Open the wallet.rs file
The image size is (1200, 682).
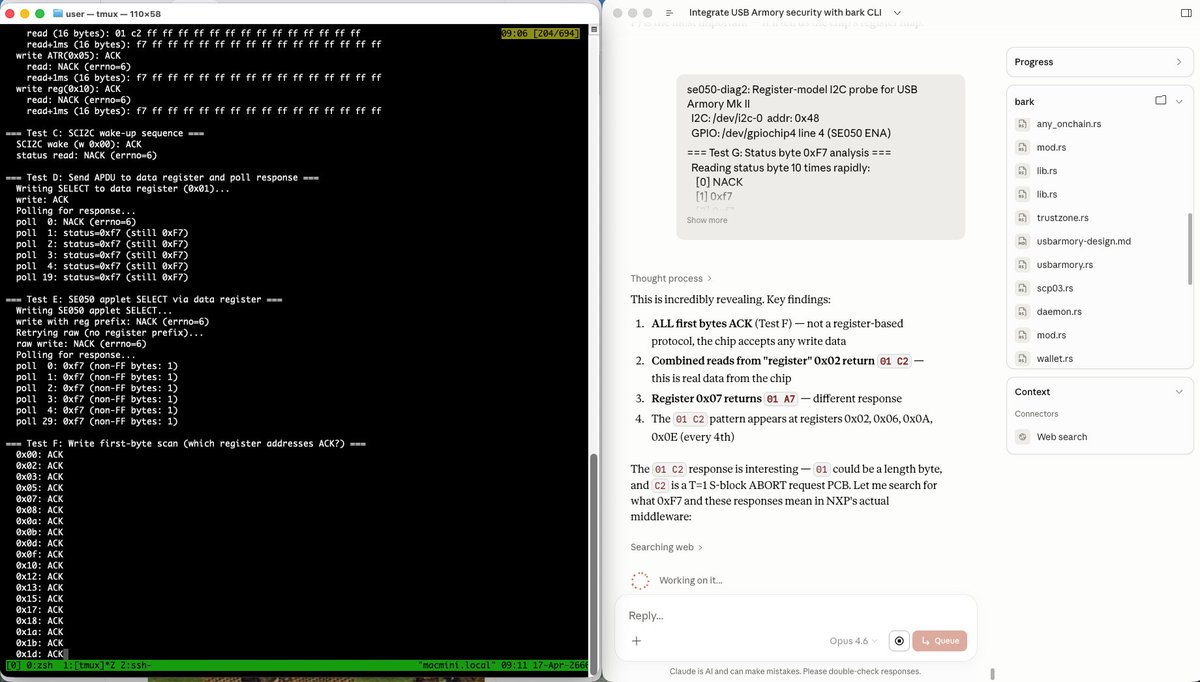pyautogui.click(x=1054, y=358)
